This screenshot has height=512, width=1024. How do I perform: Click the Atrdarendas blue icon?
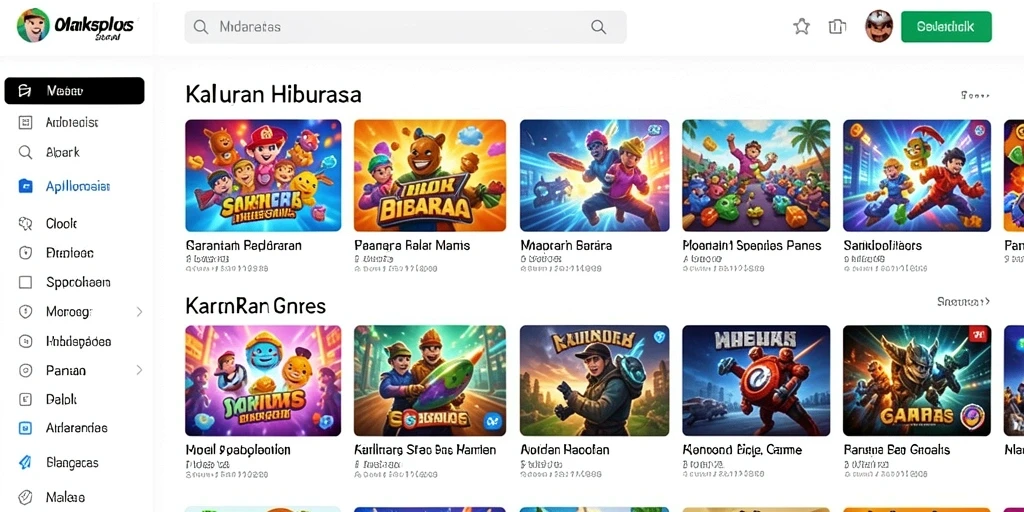(25, 428)
